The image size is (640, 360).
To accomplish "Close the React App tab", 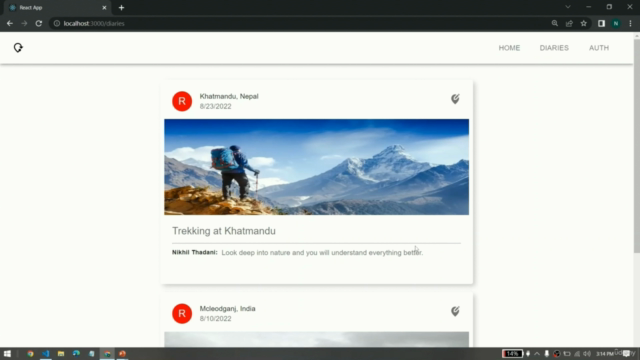I will (104, 8).
